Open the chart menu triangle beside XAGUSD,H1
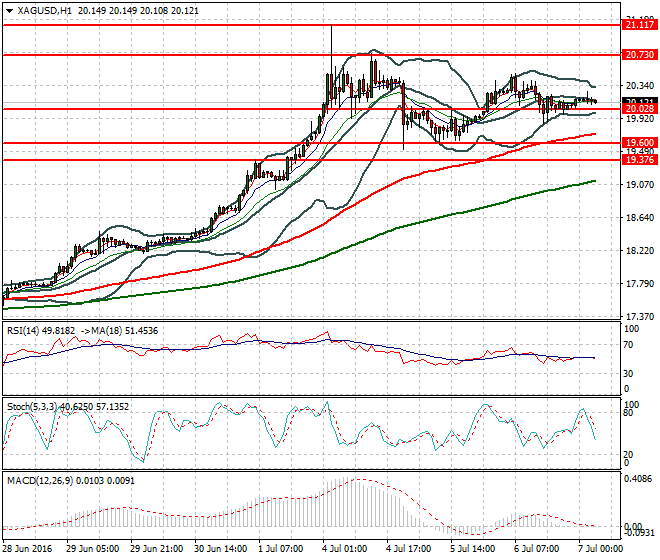660x560 pixels. (x=9, y=11)
